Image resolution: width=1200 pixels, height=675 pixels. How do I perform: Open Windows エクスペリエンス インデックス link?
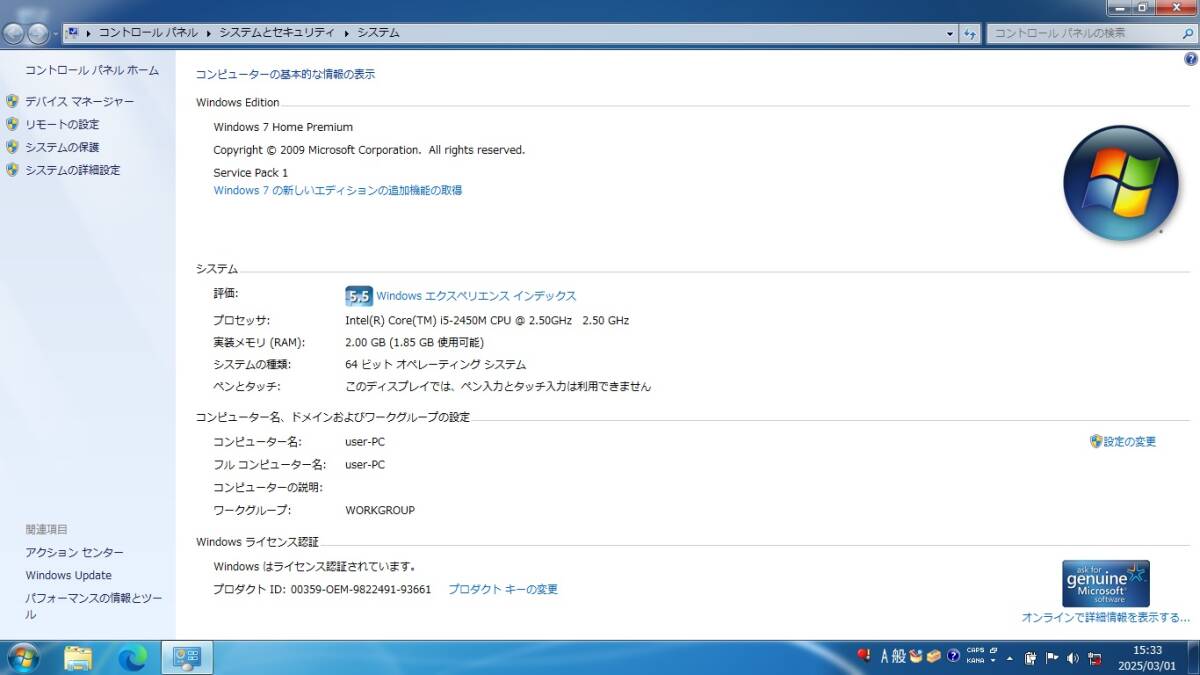tap(476, 296)
